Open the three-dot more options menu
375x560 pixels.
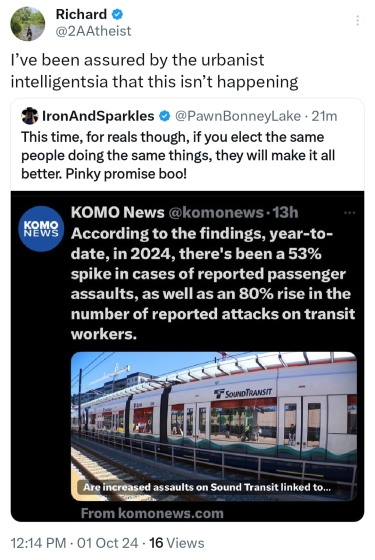pos(357,21)
